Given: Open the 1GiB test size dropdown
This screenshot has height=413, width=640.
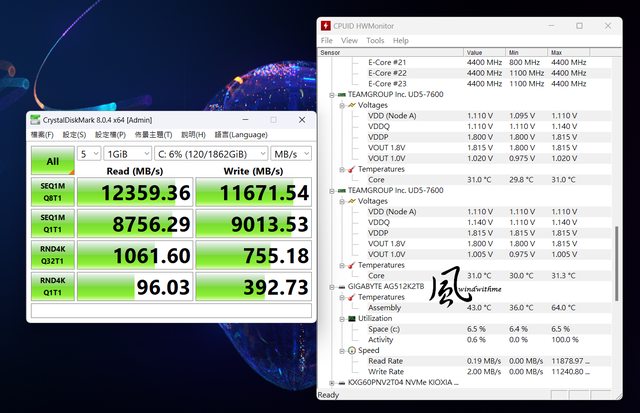Looking at the screenshot, I should tap(127, 154).
